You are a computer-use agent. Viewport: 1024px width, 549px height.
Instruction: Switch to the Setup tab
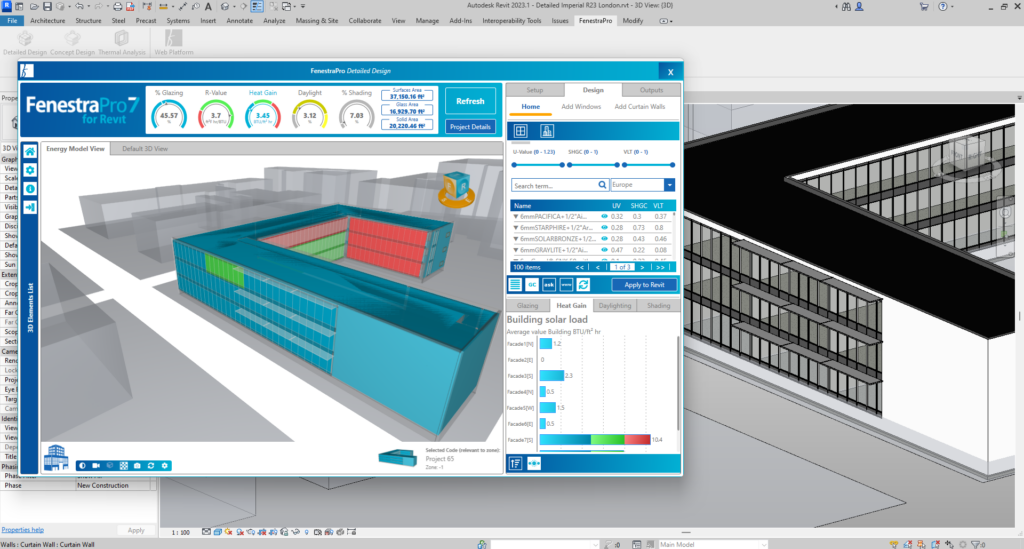pos(534,90)
